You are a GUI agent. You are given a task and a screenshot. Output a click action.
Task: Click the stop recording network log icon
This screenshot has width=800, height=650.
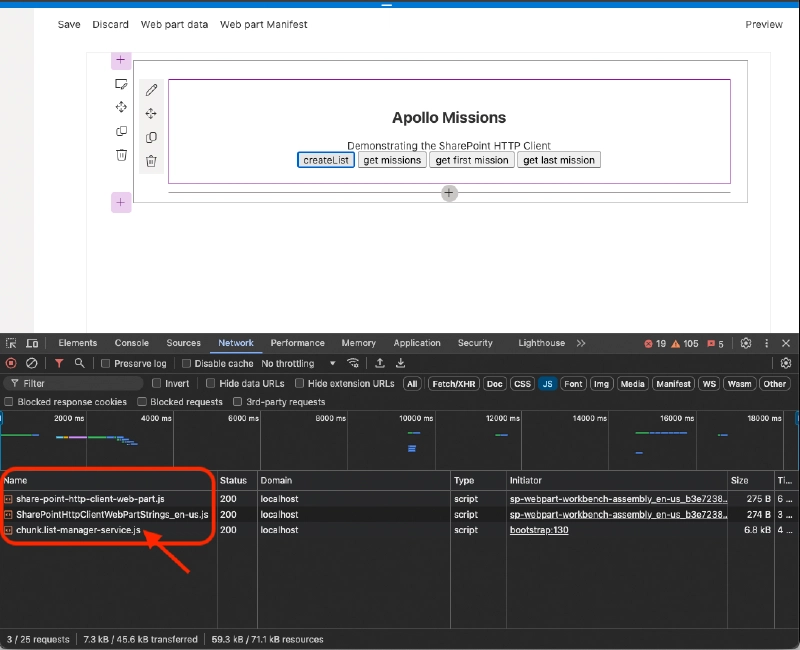[x=11, y=363]
